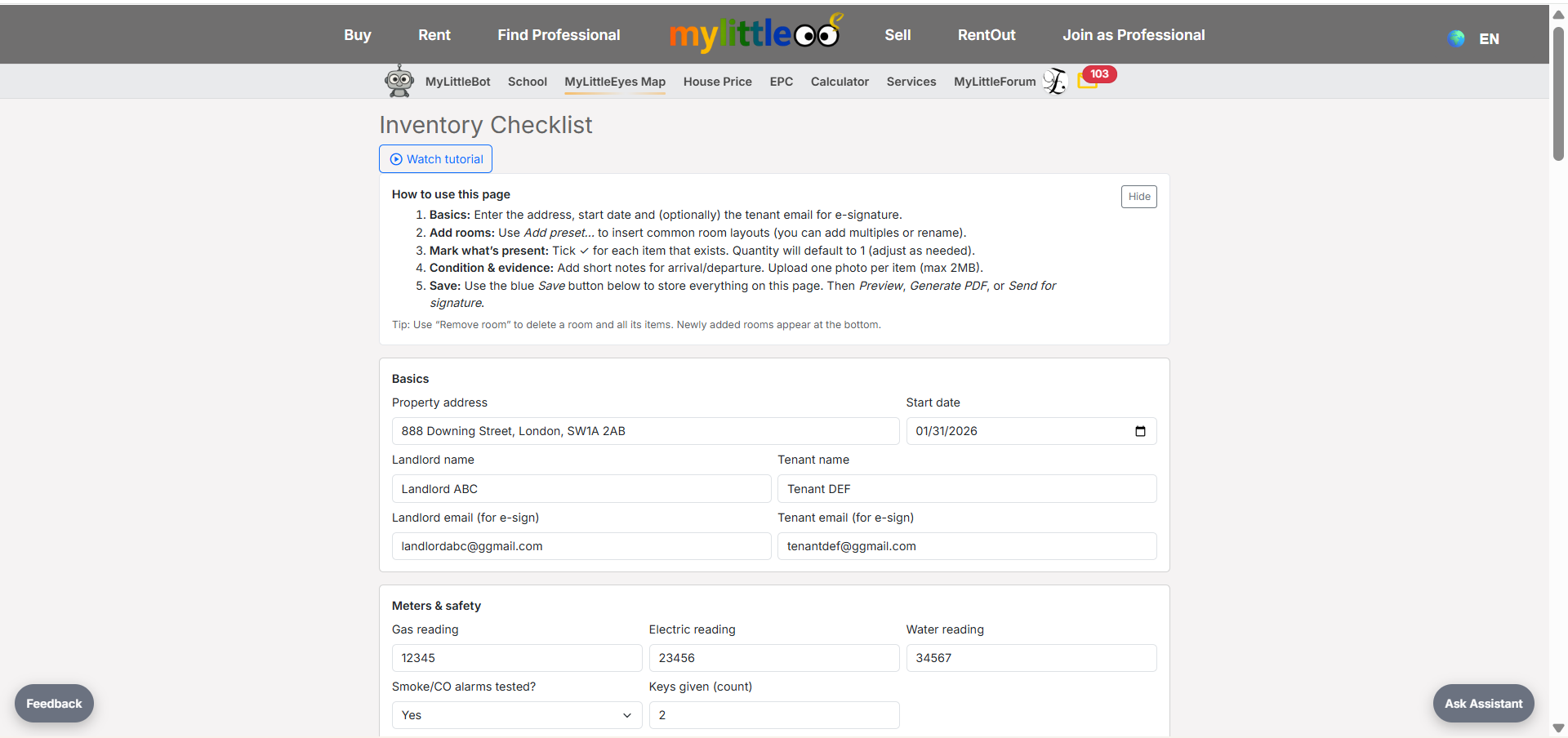
Task: Open the House Price menu item
Action: [x=717, y=82]
